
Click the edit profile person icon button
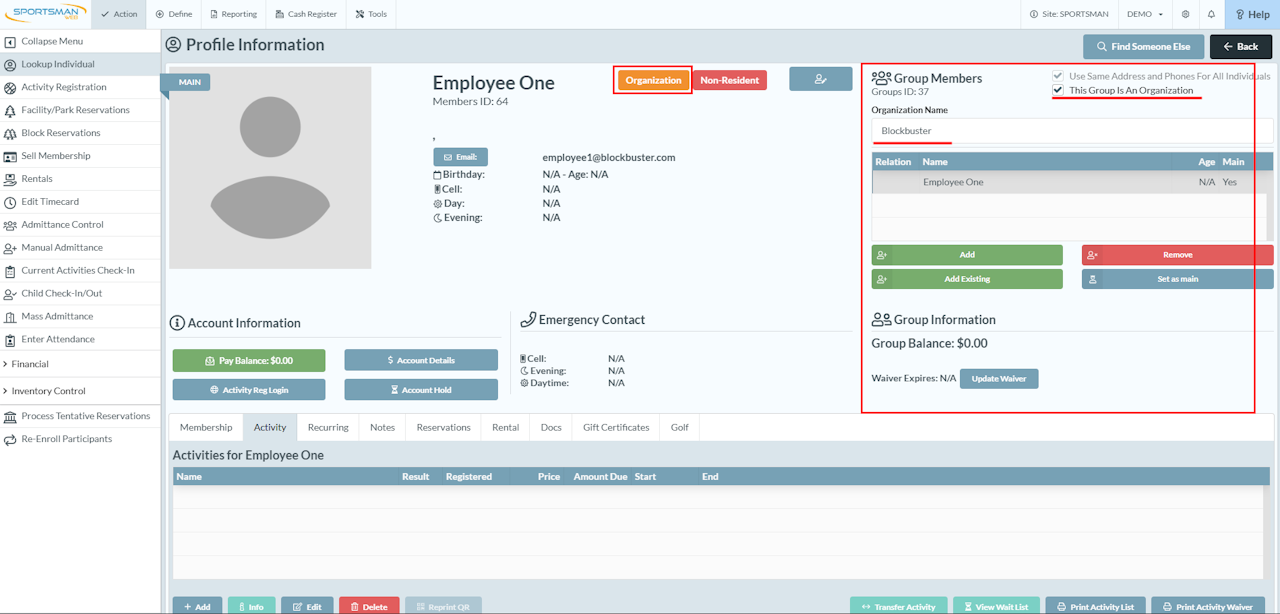pyautogui.click(x=820, y=79)
